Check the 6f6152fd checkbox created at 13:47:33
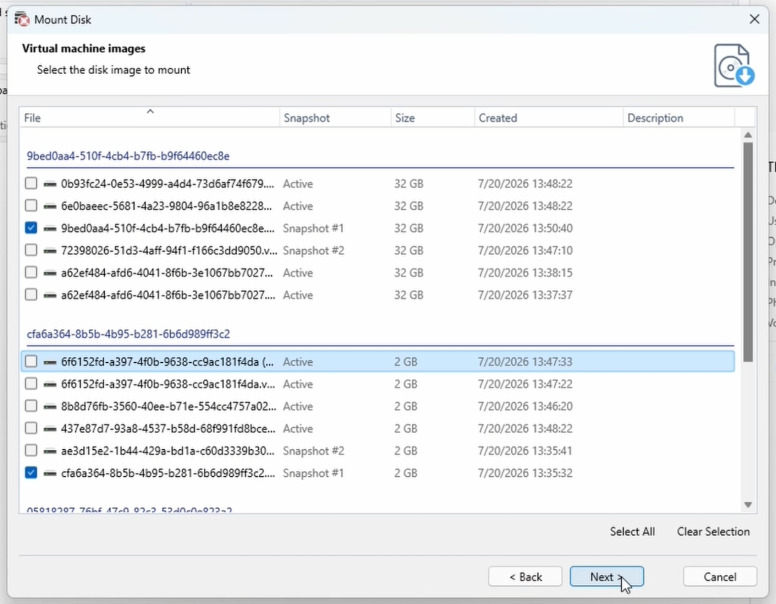 point(31,361)
